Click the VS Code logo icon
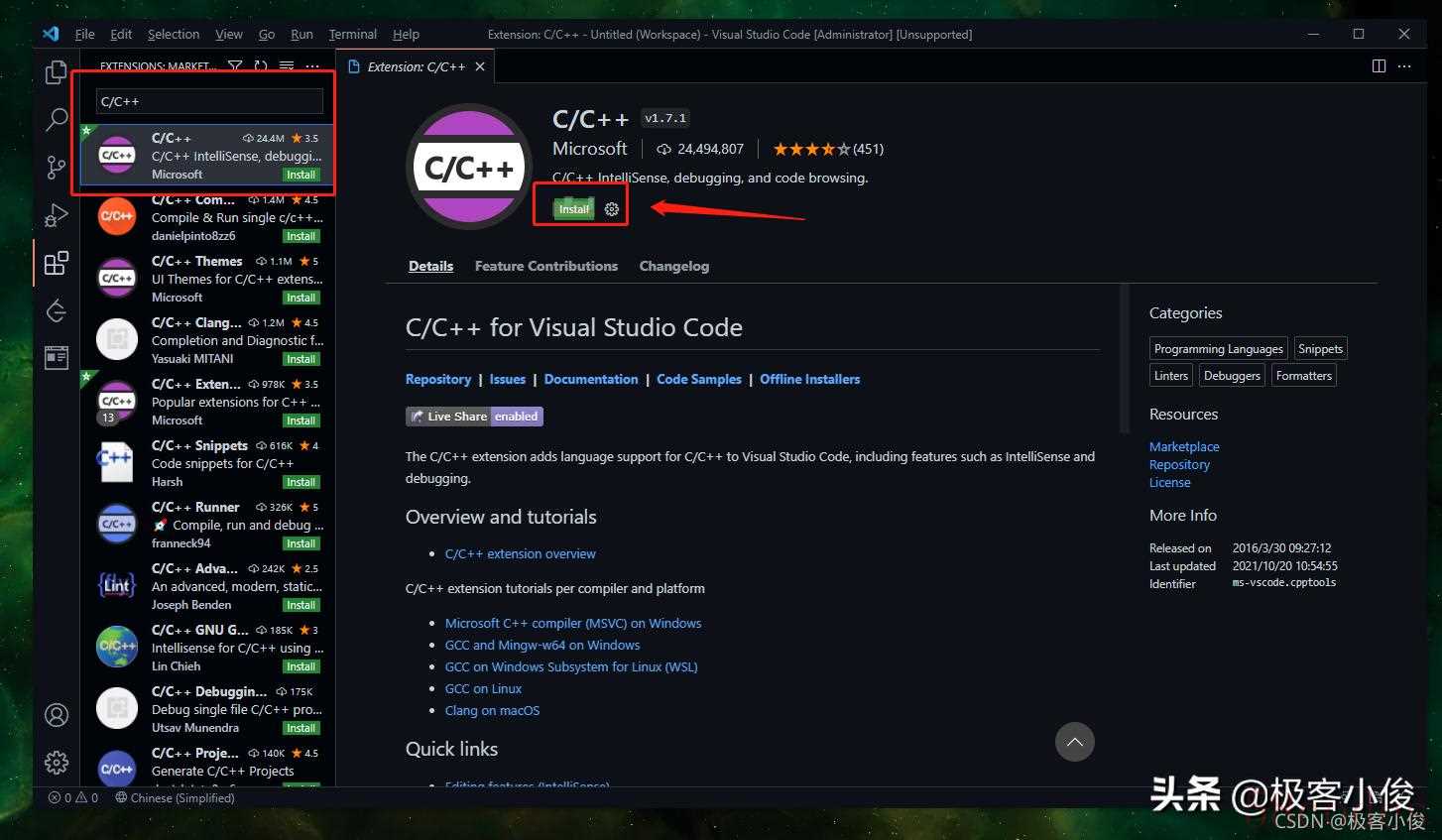1442x840 pixels. click(x=51, y=34)
